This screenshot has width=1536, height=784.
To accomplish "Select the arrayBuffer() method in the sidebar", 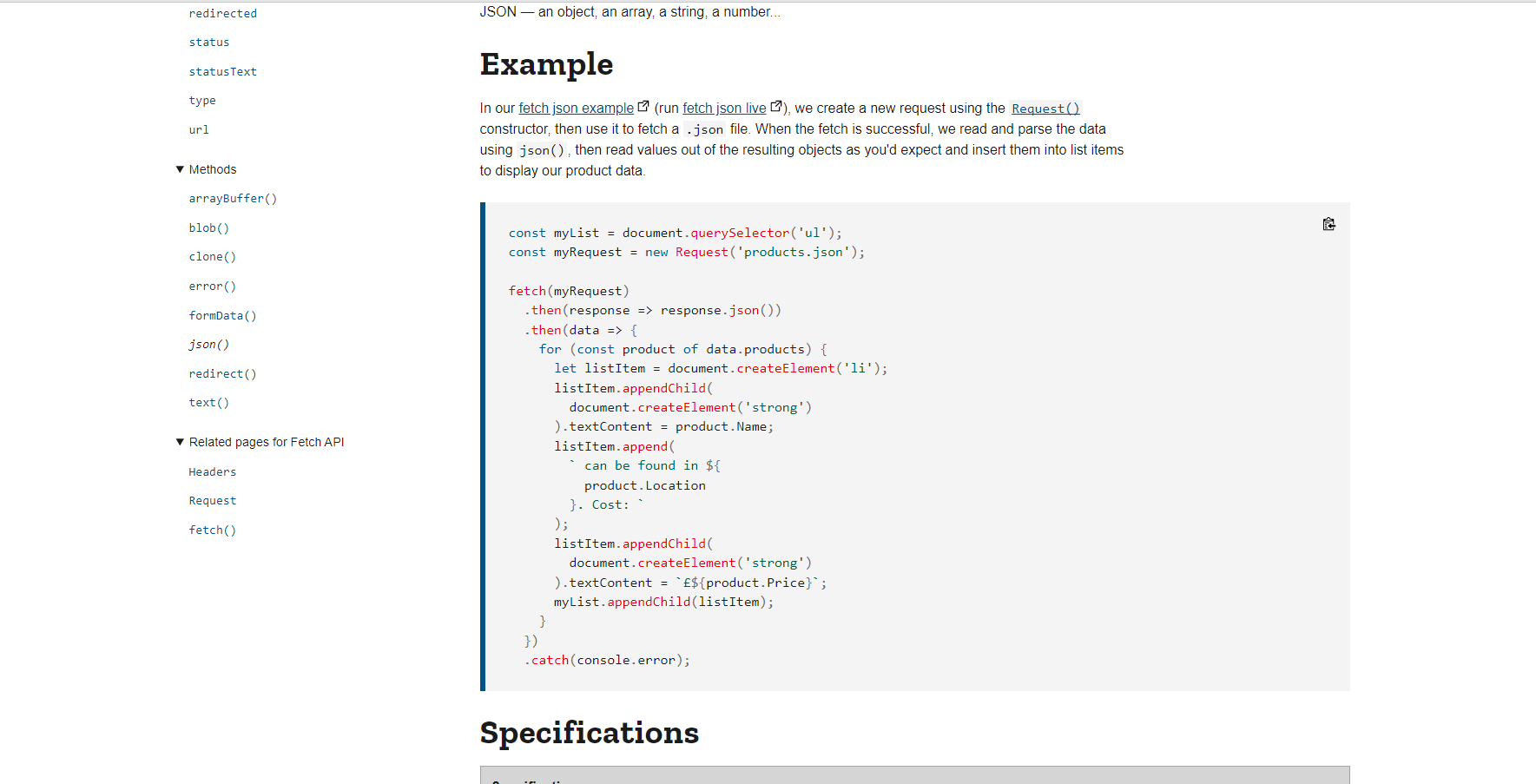I will coord(233,198).
